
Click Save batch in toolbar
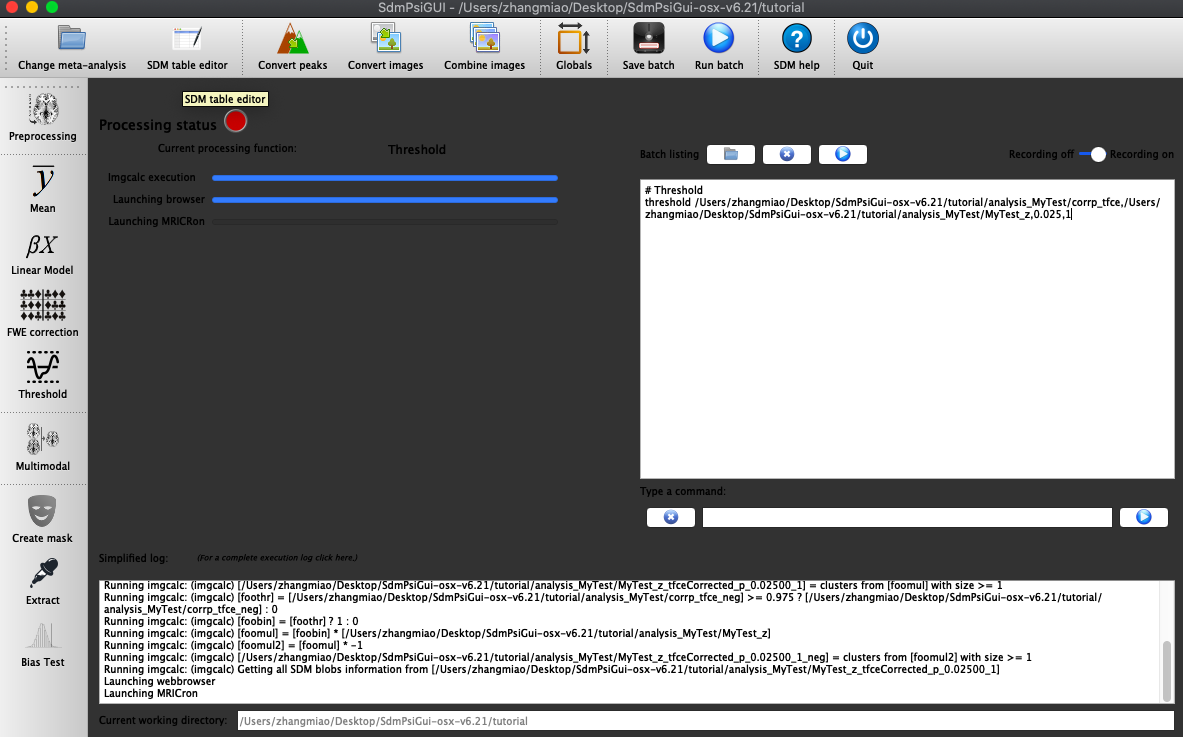648,40
